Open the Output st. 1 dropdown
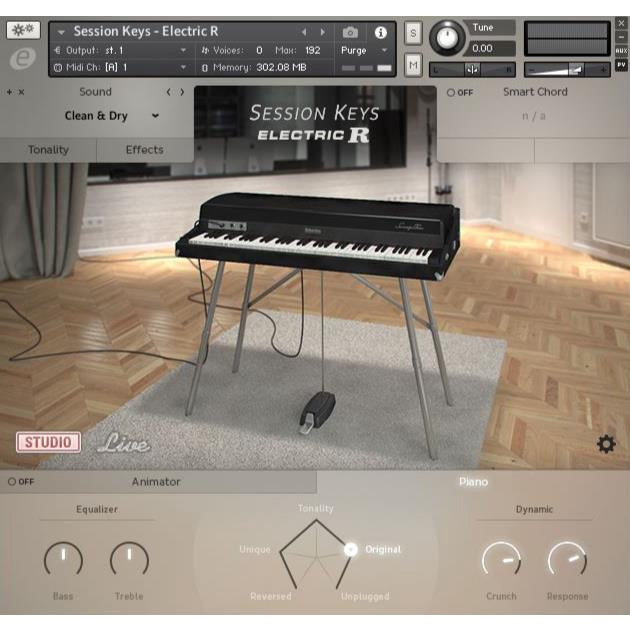630x630 pixels. 120,51
